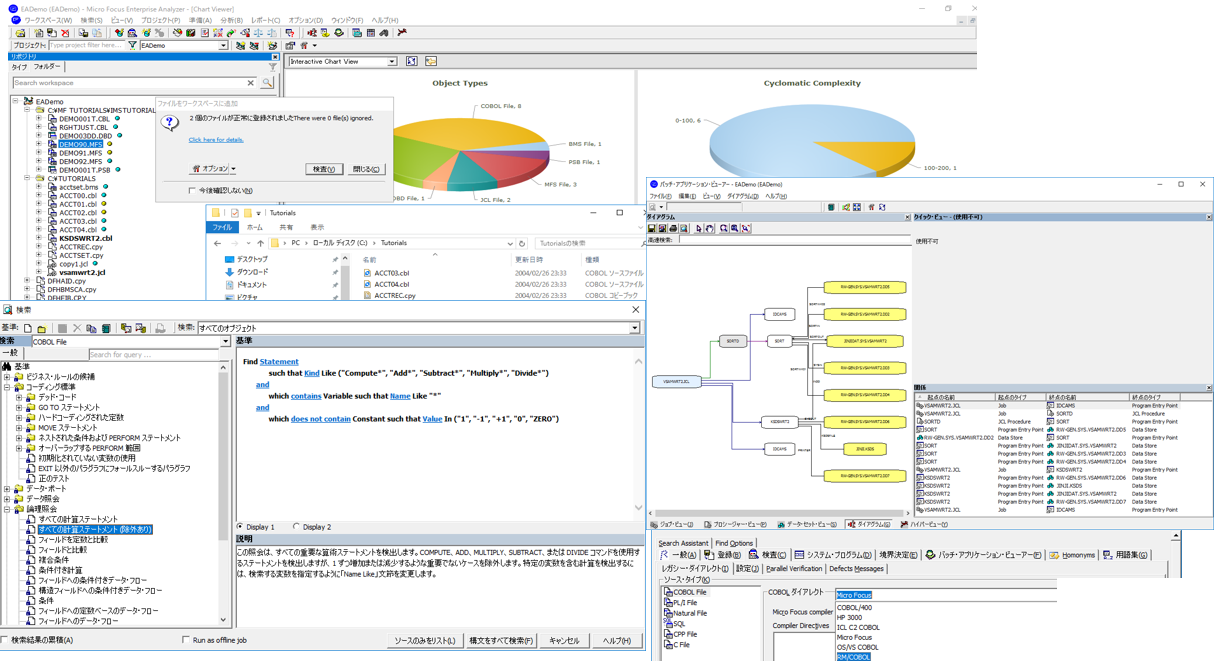The height and width of the screenshot is (661, 1216).
Task: Click the new criterion page icon in search window
Action: pos(27,328)
